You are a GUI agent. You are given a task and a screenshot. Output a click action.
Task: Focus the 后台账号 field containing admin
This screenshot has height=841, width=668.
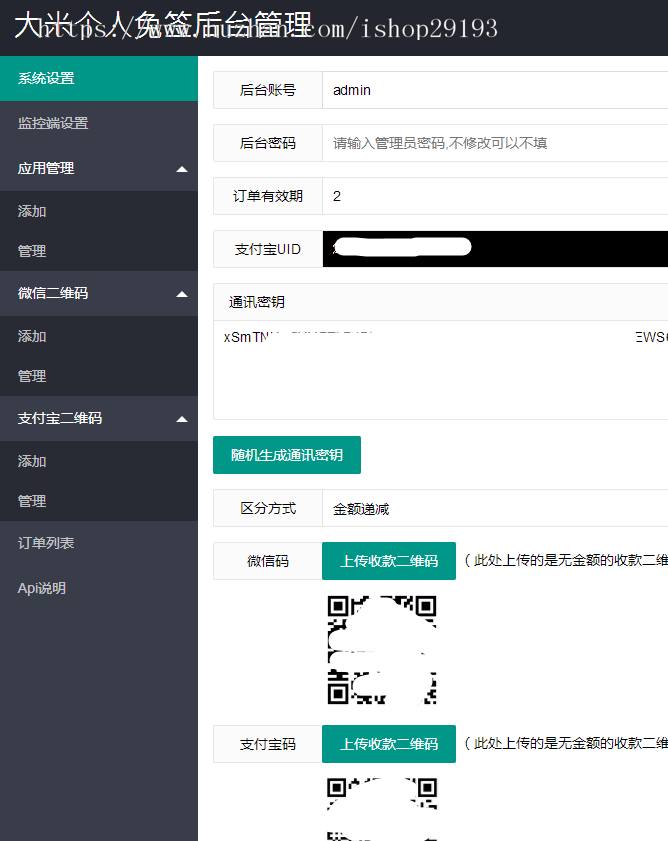(x=495, y=90)
